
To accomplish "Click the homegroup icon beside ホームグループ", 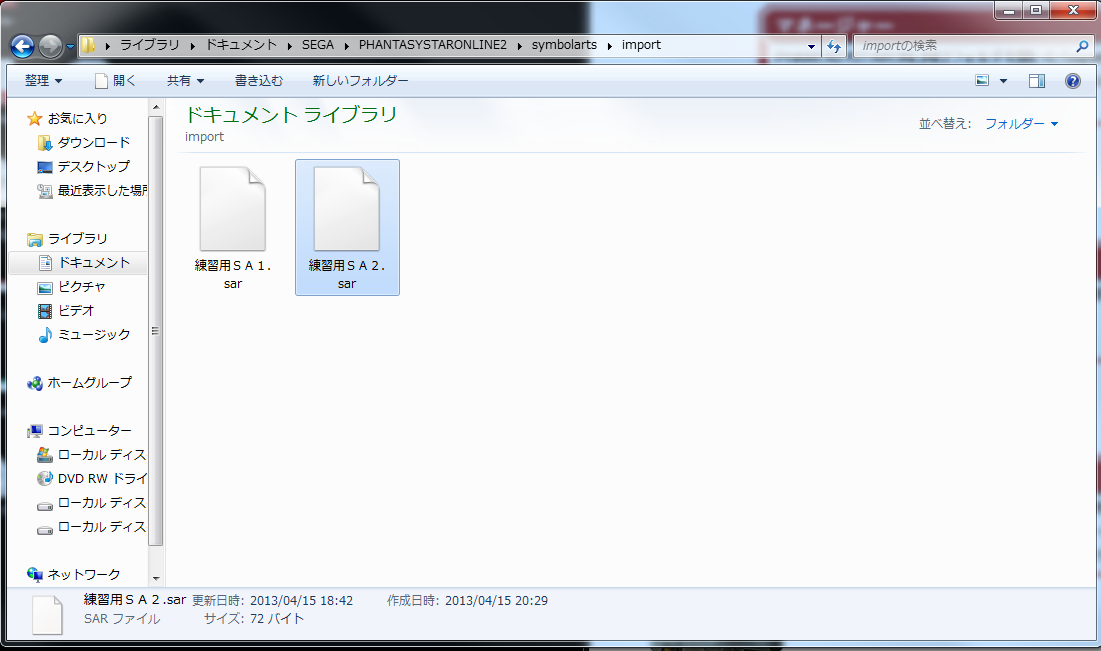I will click(x=34, y=383).
